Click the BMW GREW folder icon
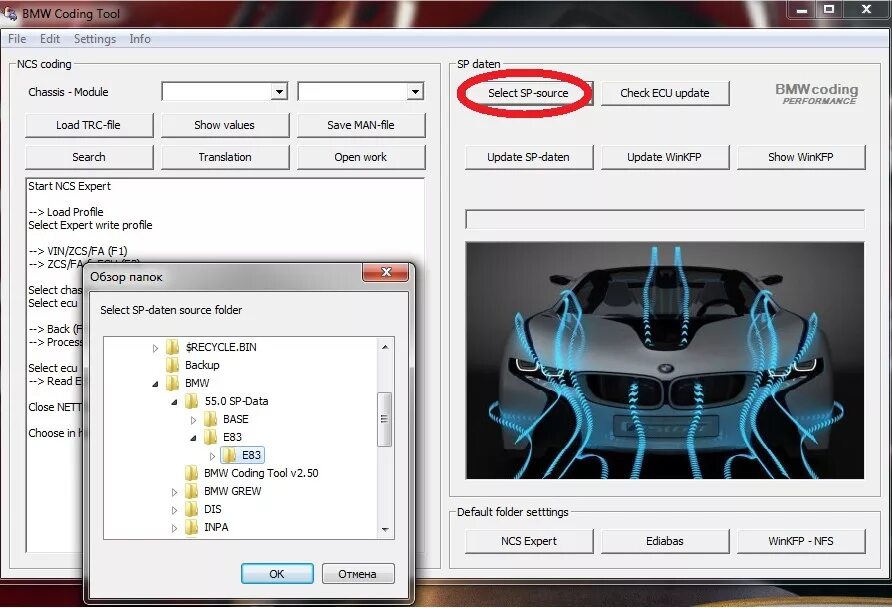Image resolution: width=892 pixels, height=608 pixels. coord(191,491)
